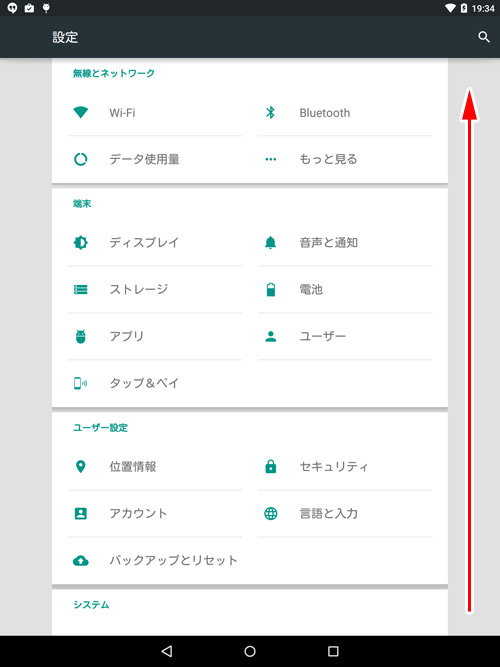Open アプリ via Android robot icon
The width and height of the screenshot is (500, 667).
(80, 336)
